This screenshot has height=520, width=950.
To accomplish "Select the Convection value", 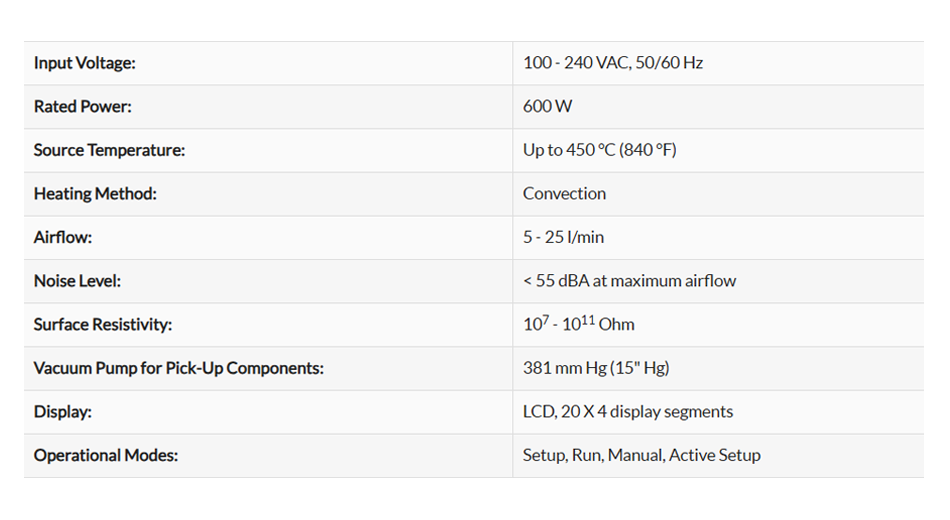I will [564, 194].
